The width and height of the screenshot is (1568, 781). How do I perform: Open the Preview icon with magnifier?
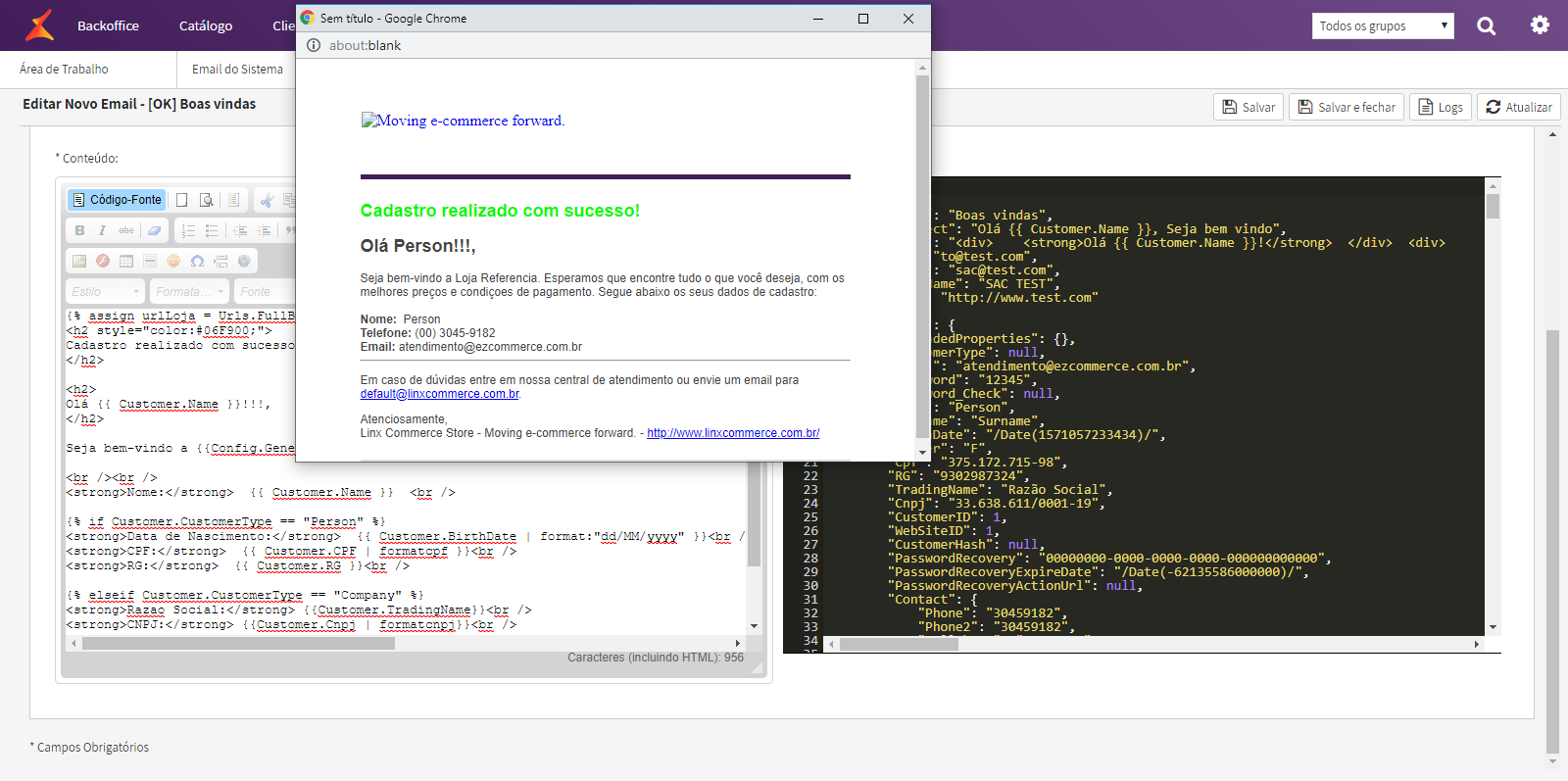207,200
